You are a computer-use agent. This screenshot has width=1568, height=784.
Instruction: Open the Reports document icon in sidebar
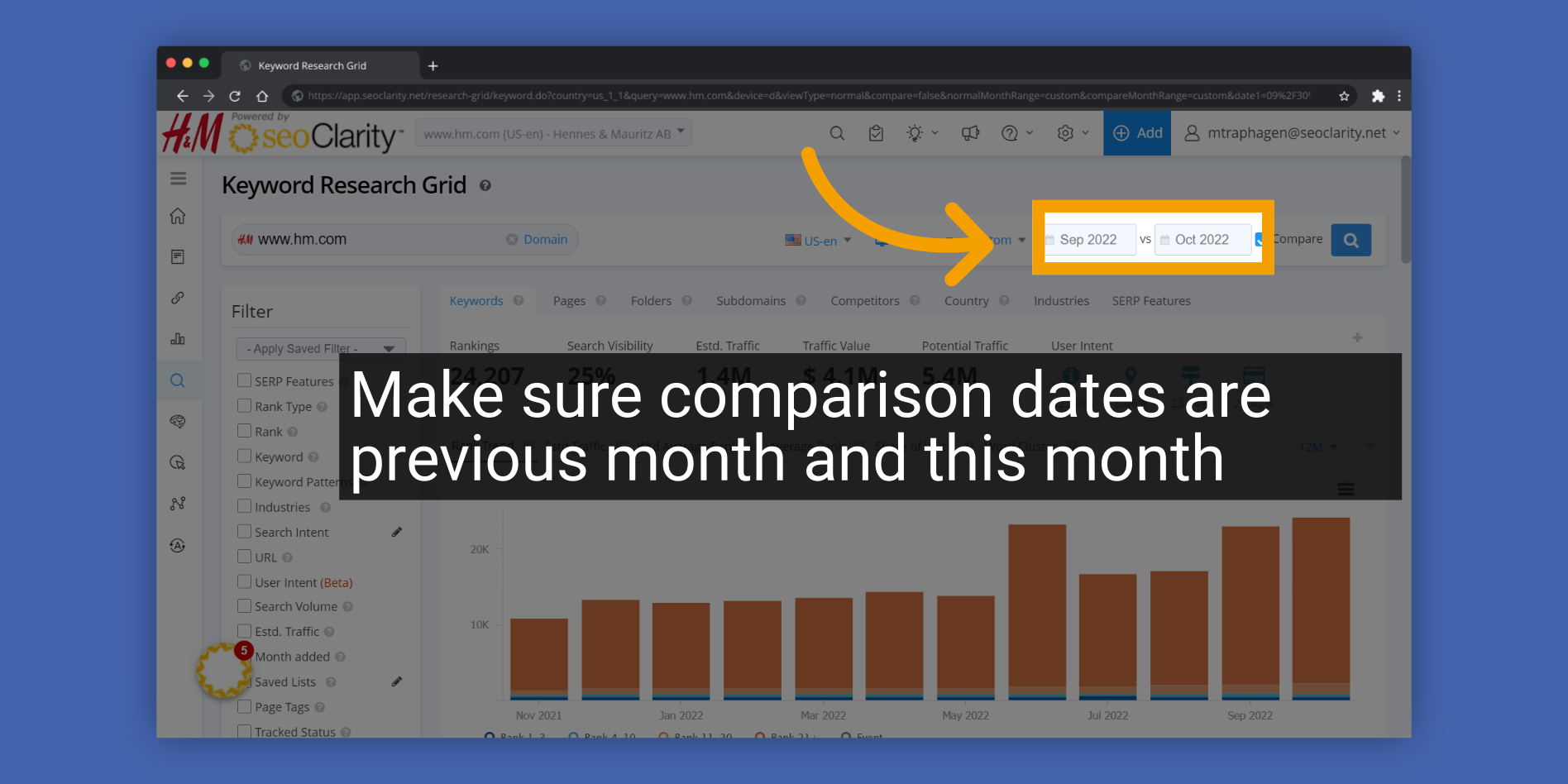(178, 256)
